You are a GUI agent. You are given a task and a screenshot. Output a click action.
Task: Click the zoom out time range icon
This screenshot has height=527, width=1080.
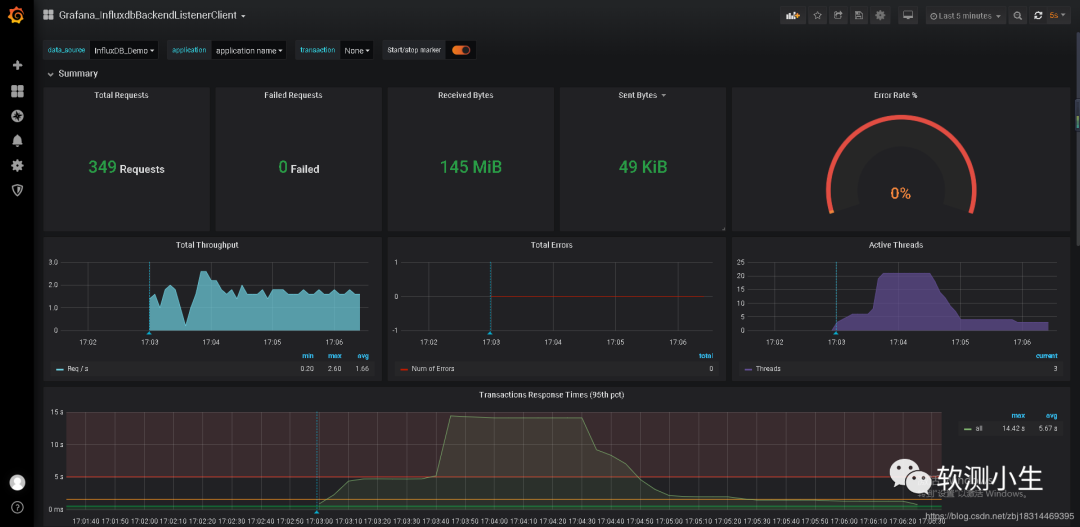[1017, 16]
